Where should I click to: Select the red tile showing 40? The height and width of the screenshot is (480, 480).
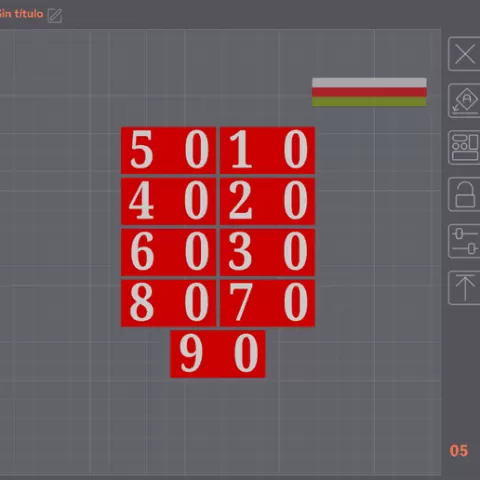click(168, 201)
